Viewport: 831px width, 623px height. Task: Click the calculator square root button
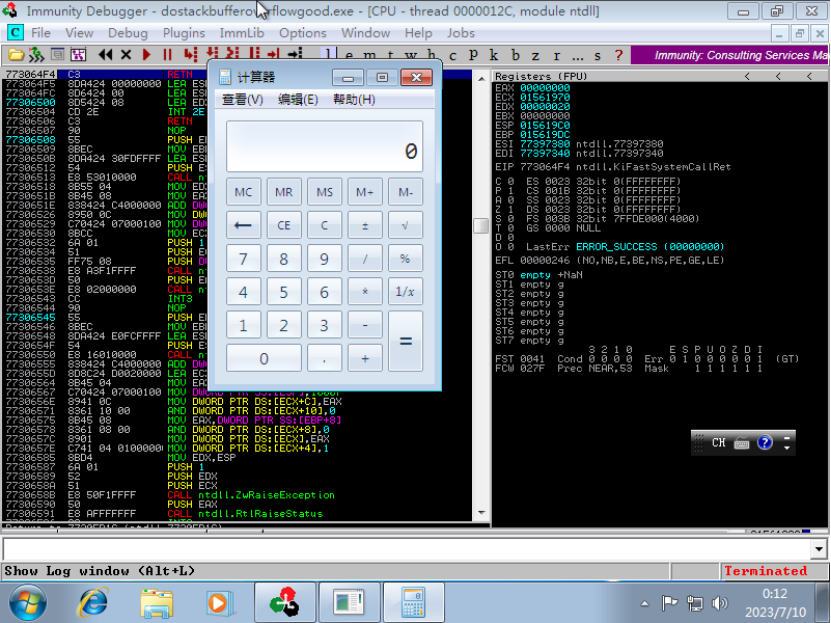click(x=405, y=225)
